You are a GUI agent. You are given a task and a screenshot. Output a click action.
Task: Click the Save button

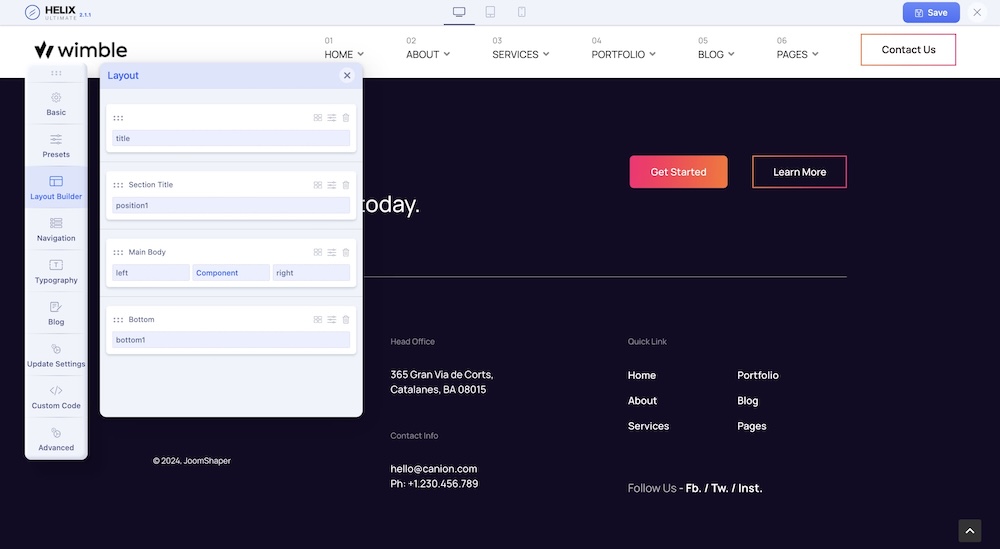(x=931, y=12)
